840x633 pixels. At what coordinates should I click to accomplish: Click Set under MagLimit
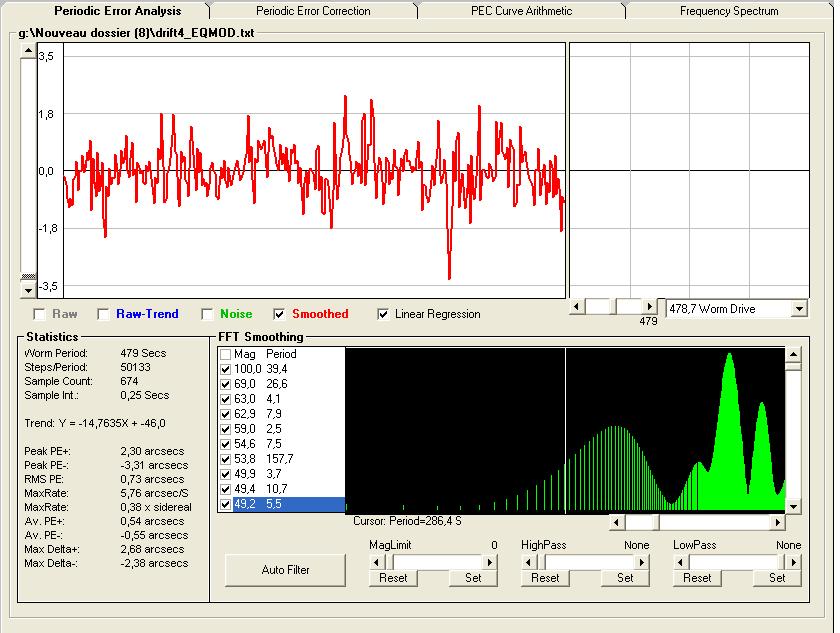pyautogui.click(x=473, y=578)
